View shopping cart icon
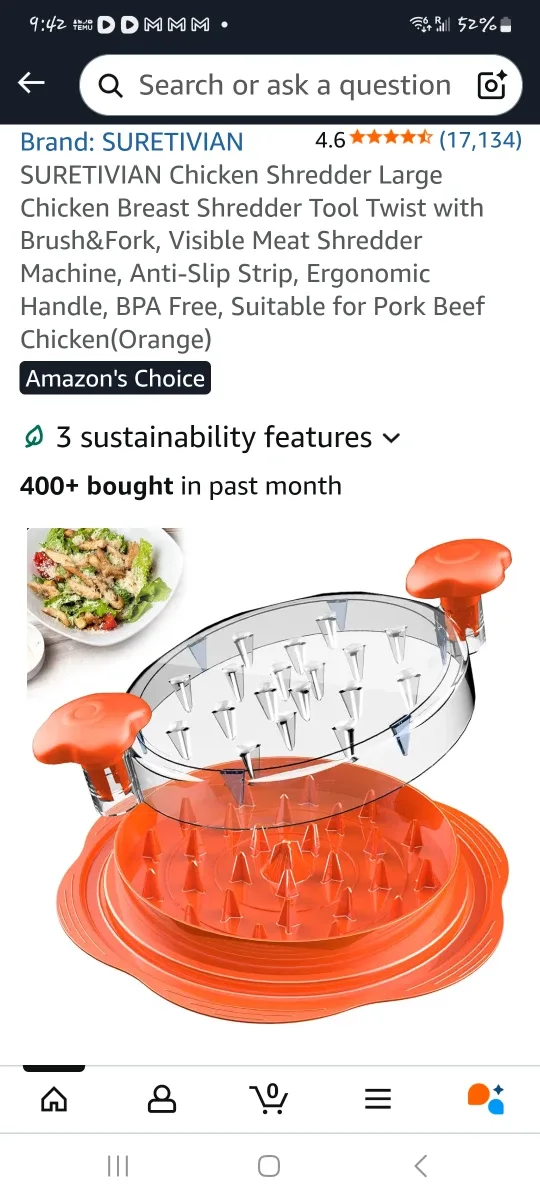This screenshot has height=1200, width=540. [x=269, y=1098]
